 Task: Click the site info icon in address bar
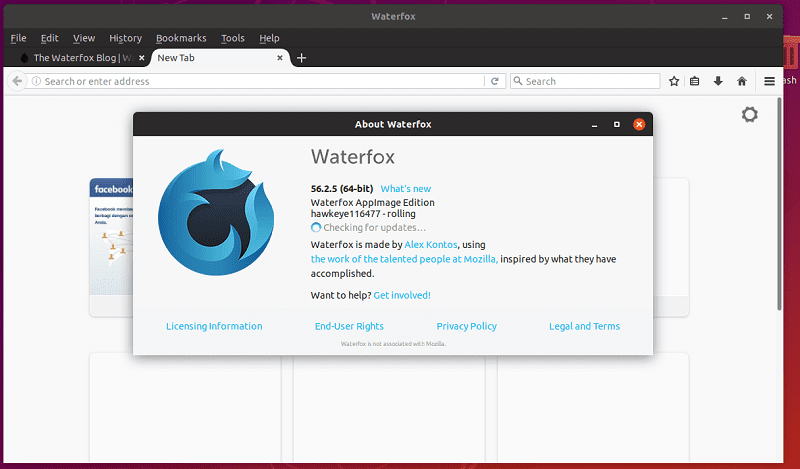[36, 81]
